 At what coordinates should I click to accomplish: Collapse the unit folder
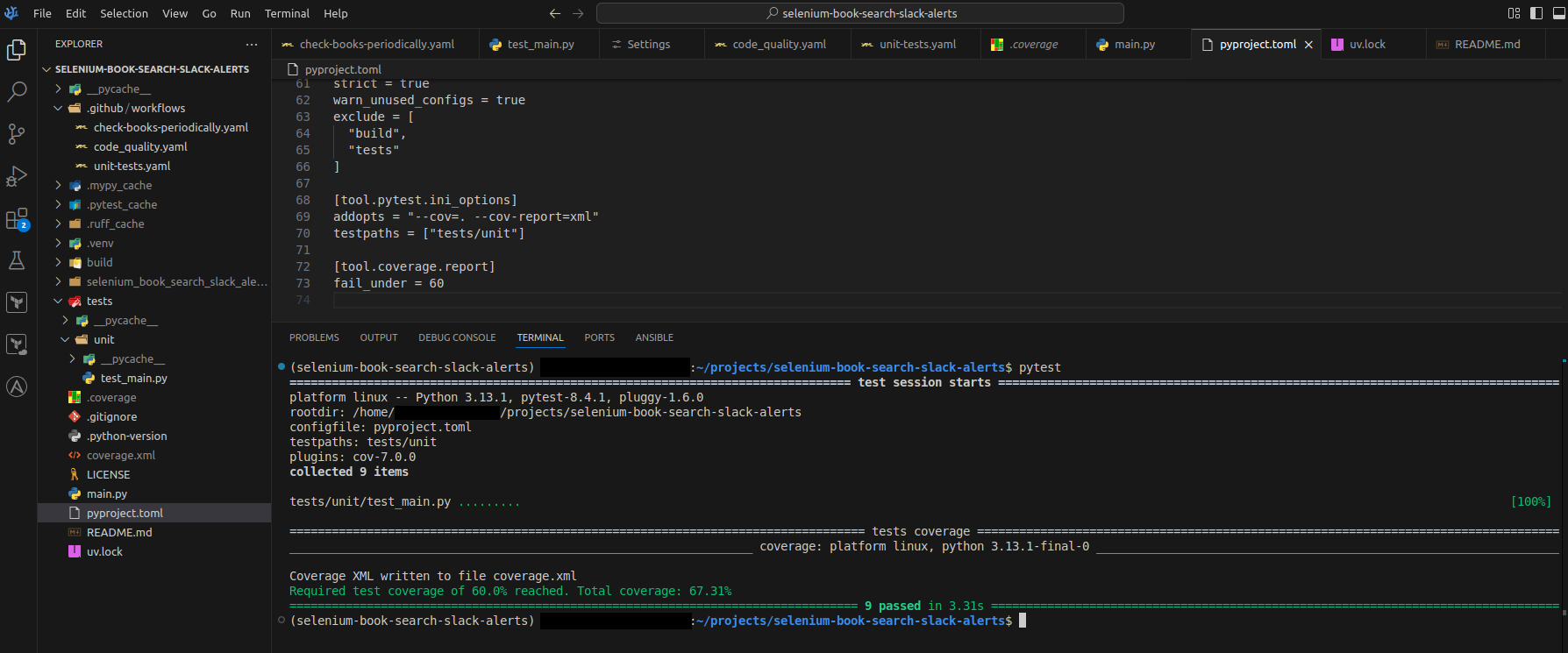[x=103, y=340]
